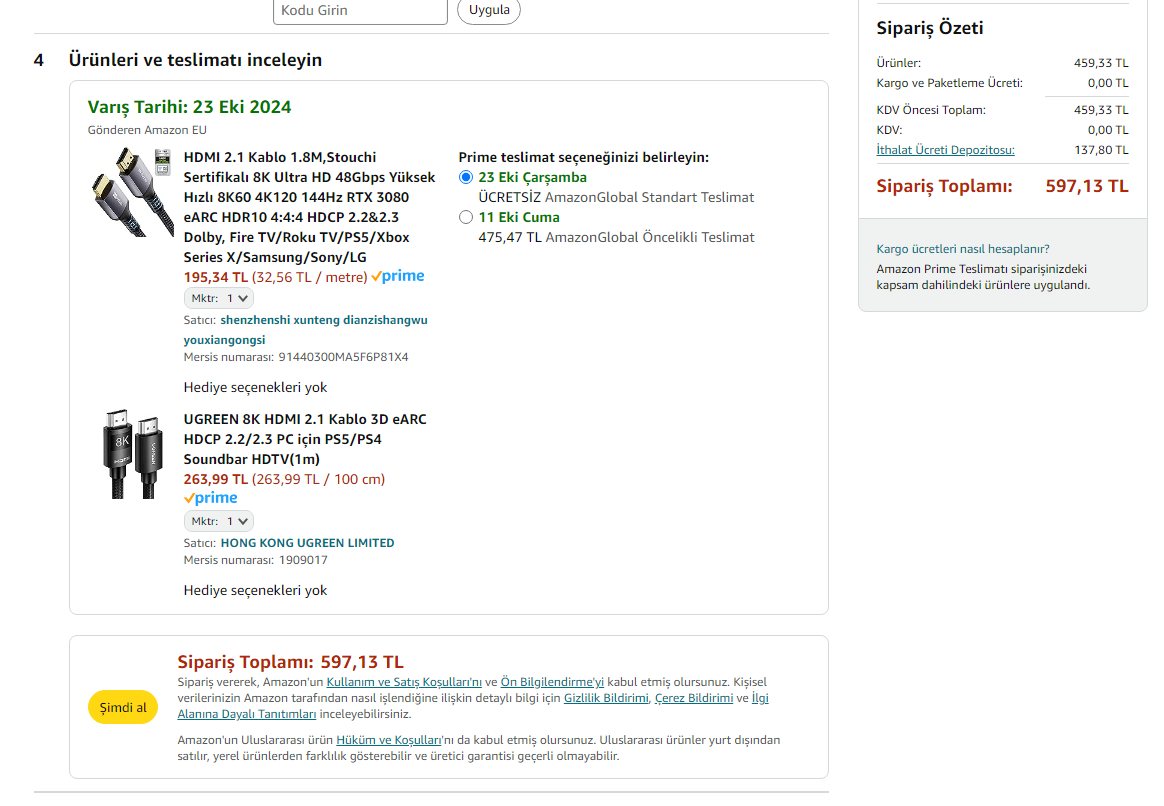1164x806 pixels.
Task: Click the Sipariş Özeti heading
Action: click(929, 28)
